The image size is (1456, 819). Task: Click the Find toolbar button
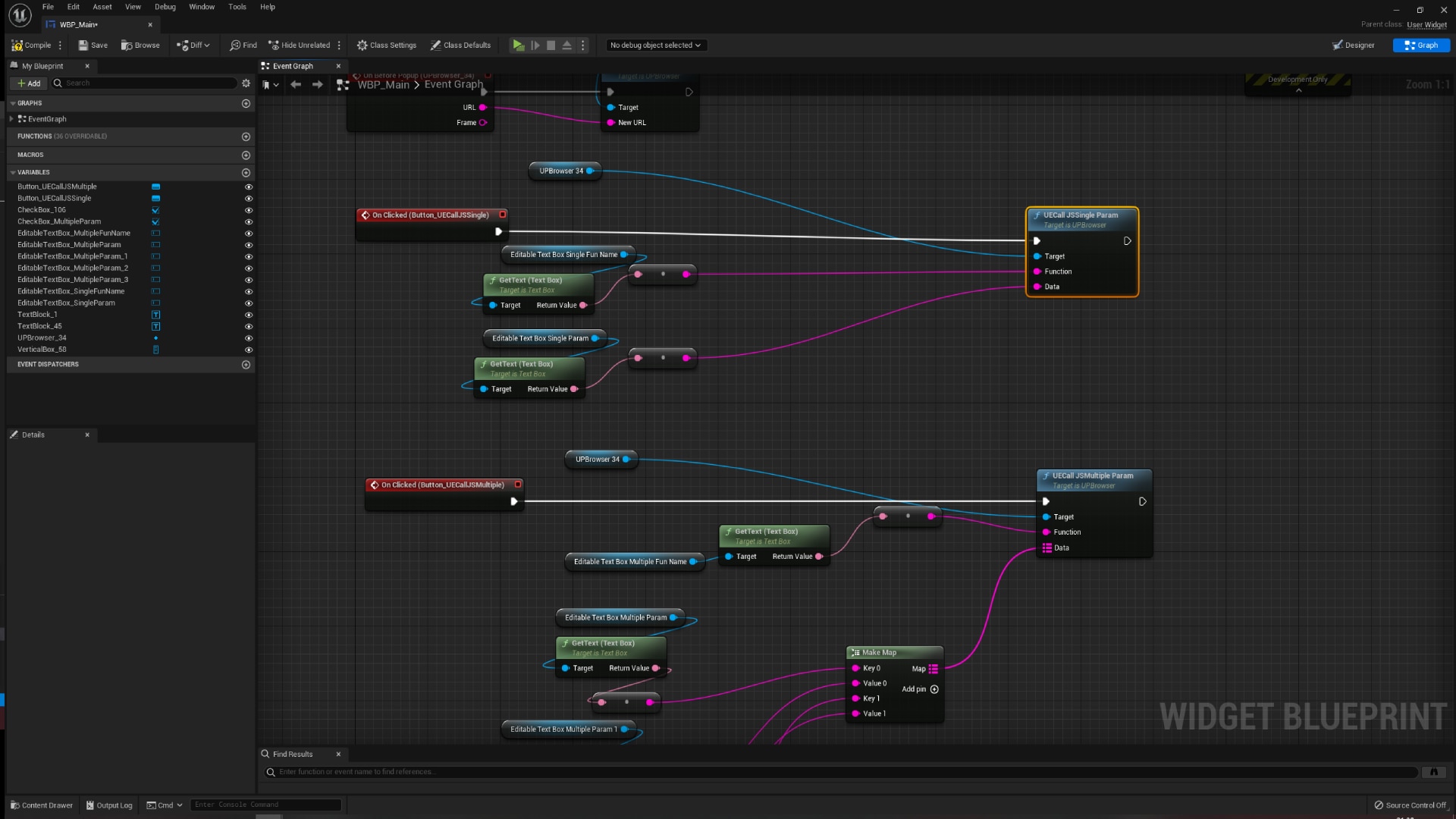[x=243, y=45]
